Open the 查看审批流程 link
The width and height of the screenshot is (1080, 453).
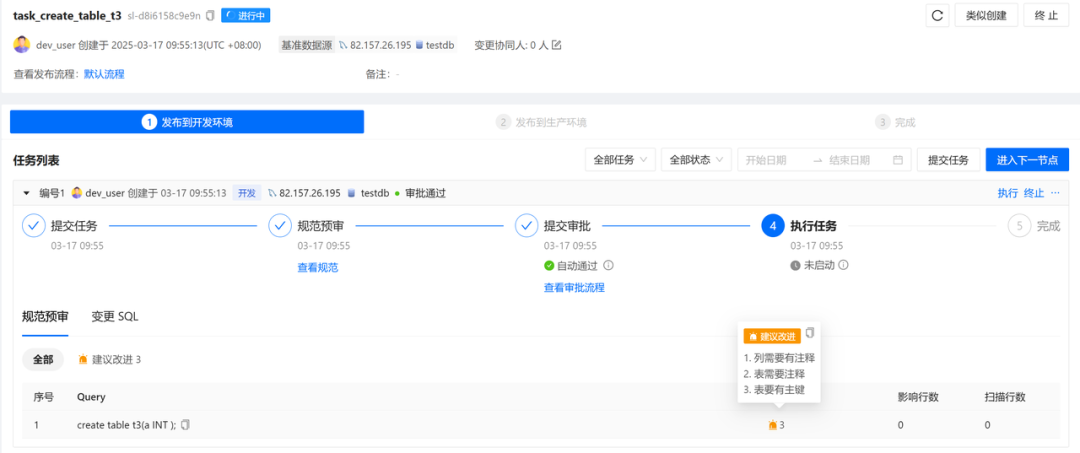(x=574, y=288)
